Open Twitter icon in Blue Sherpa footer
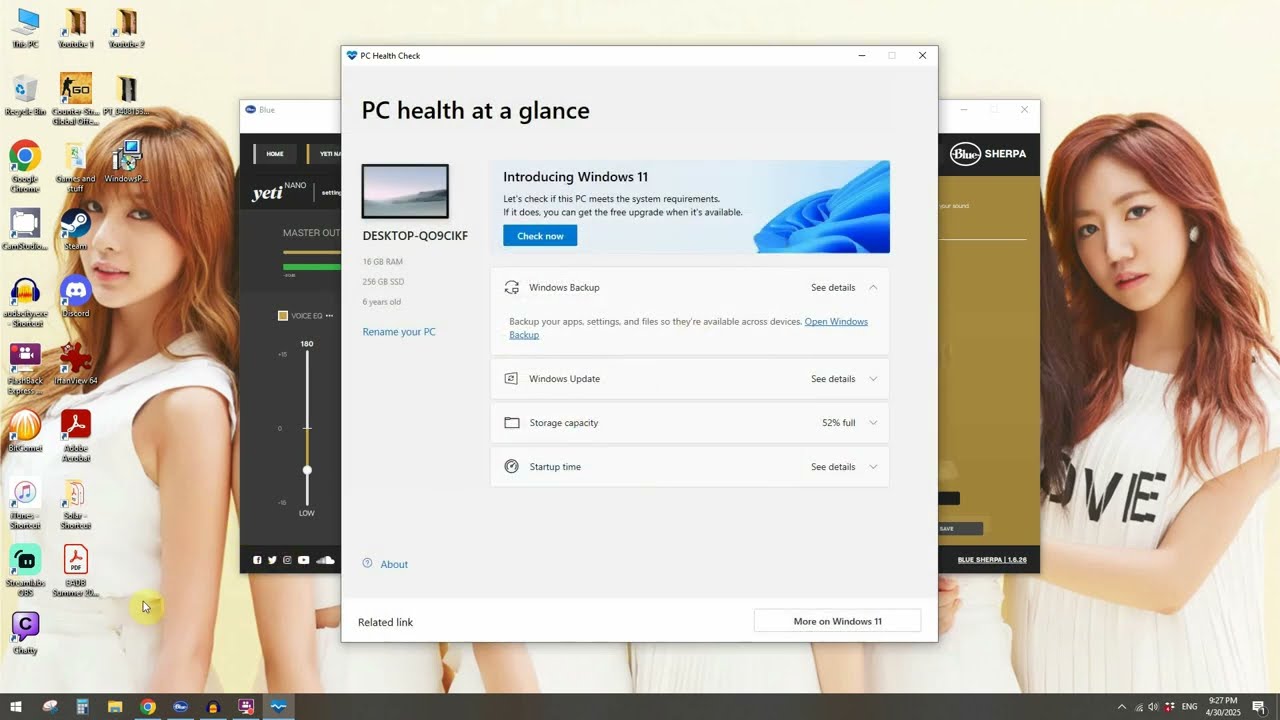 tap(272, 560)
